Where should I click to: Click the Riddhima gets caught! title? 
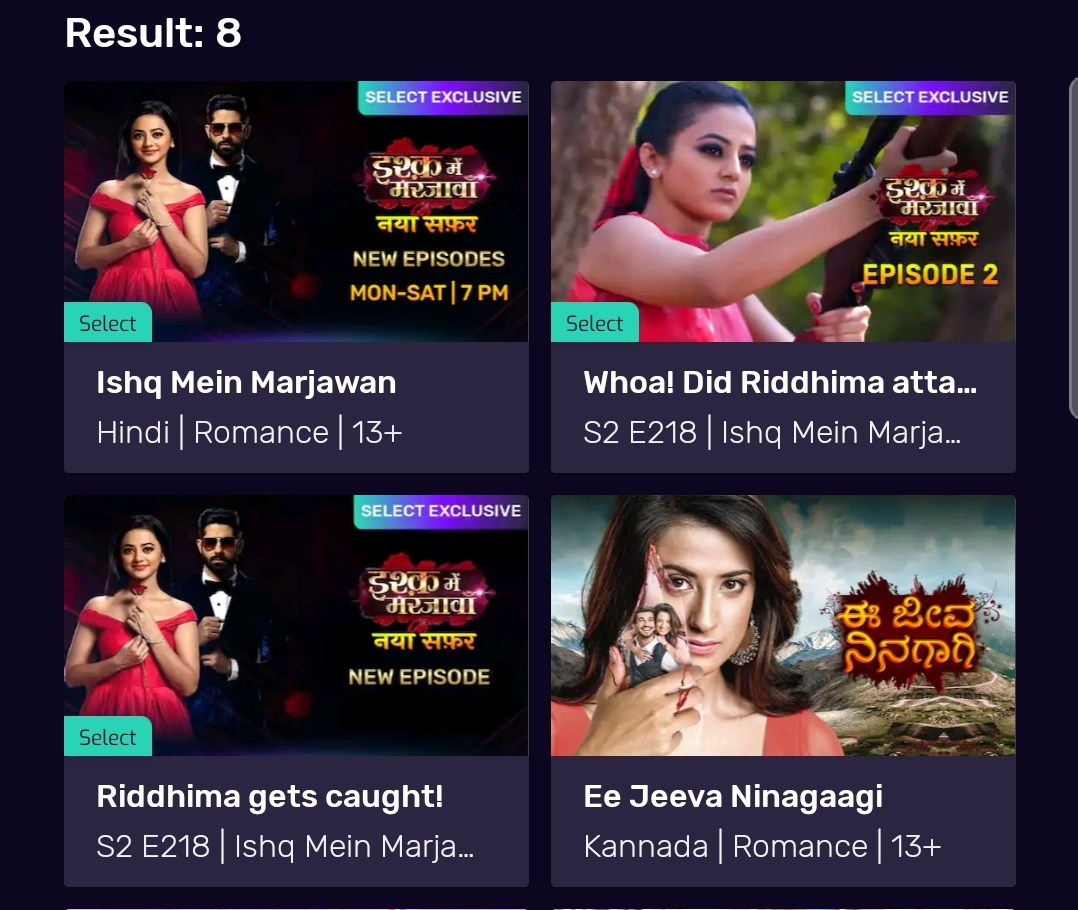(270, 797)
